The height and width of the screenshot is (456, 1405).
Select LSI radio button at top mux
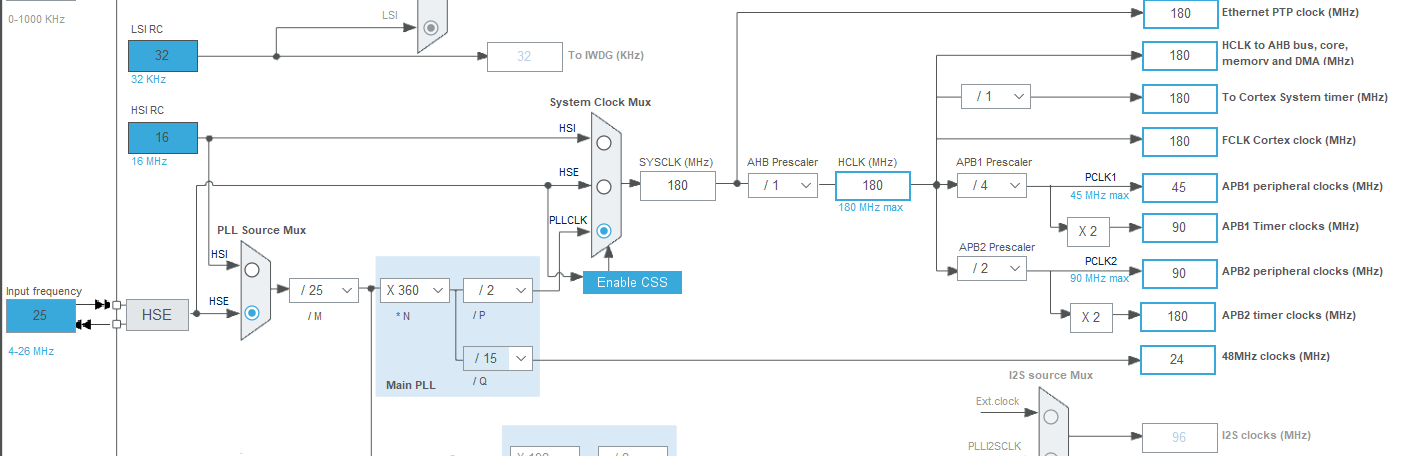point(430,28)
